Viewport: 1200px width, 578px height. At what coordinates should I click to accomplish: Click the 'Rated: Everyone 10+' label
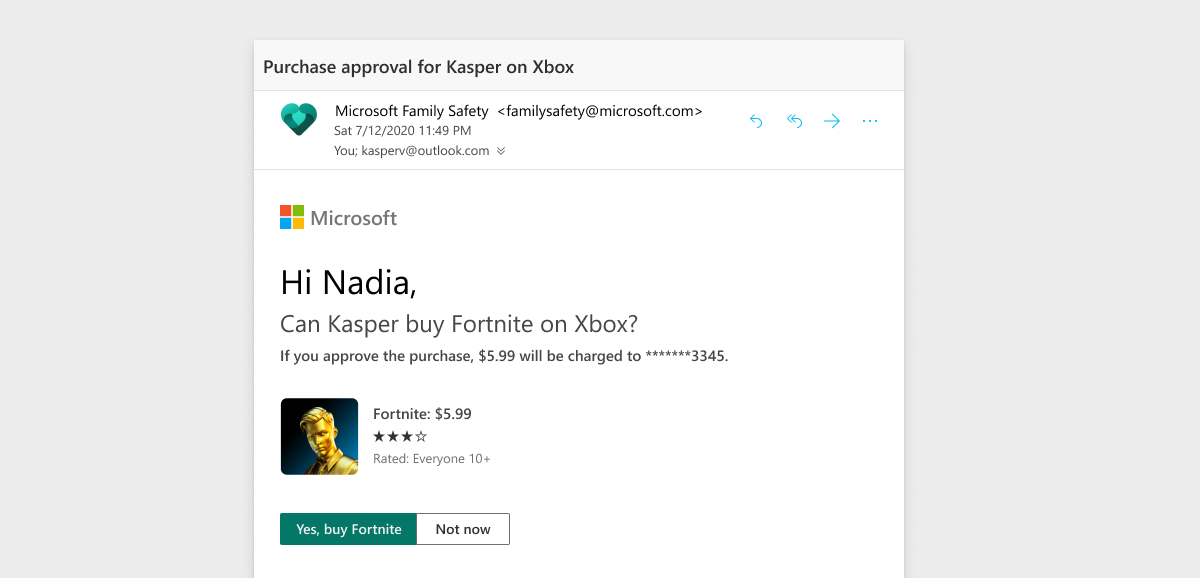[x=431, y=458]
